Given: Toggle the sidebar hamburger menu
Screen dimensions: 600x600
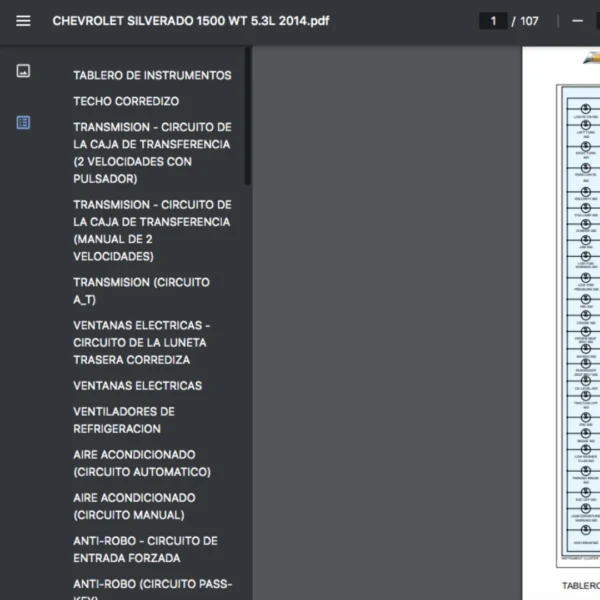Looking at the screenshot, I should click(23, 21).
